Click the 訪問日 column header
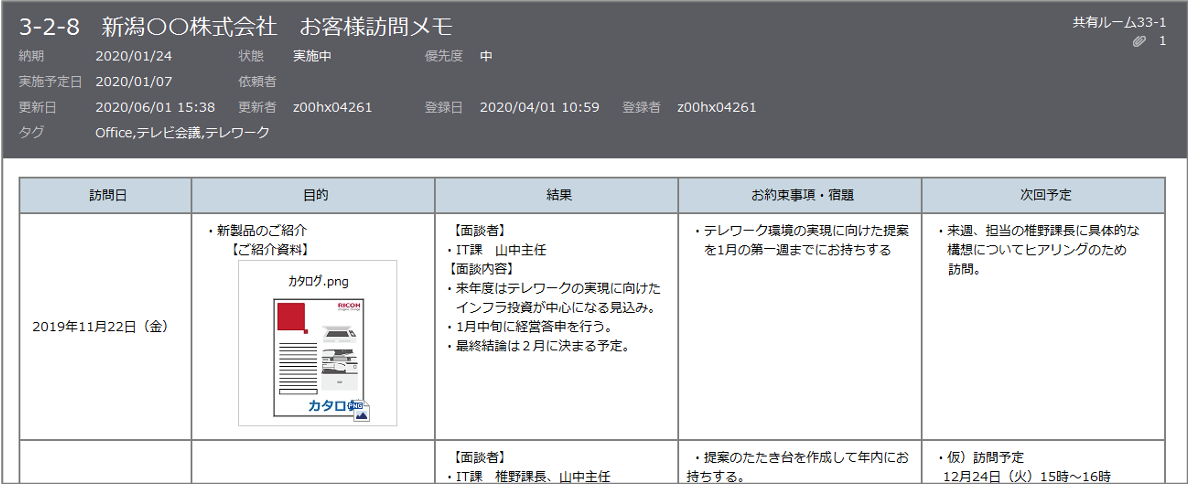Screen dimensions: 1188x484 (x=105, y=195)
